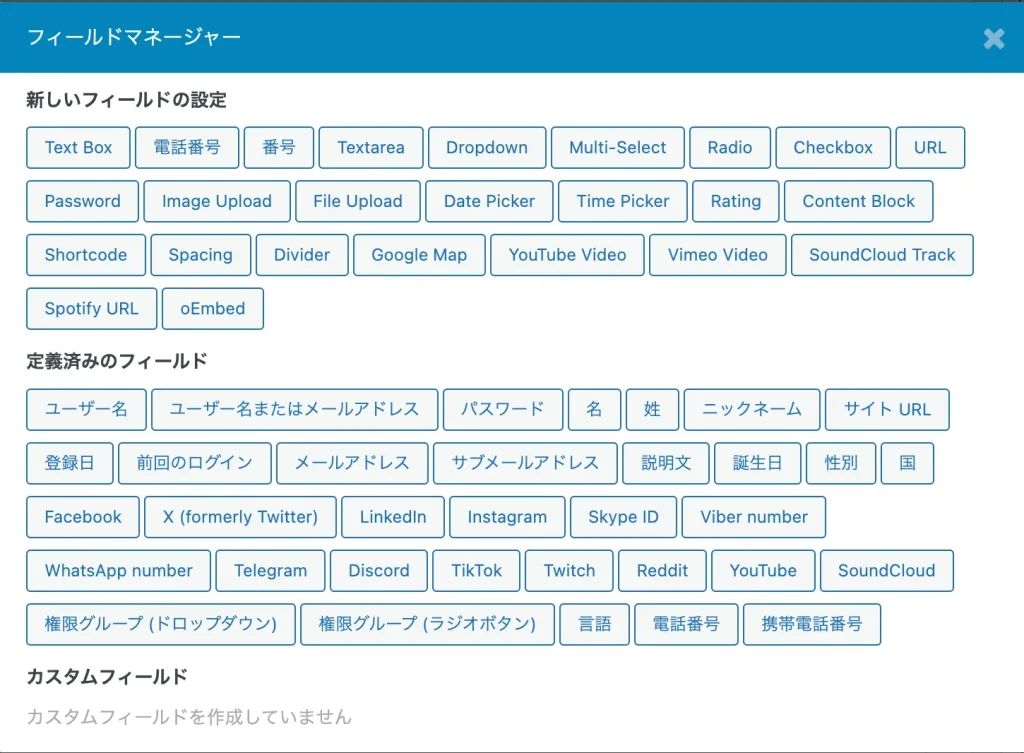Add a Text Box field
This screenshot has width=1024, height=753.
(x=78, y=148)
